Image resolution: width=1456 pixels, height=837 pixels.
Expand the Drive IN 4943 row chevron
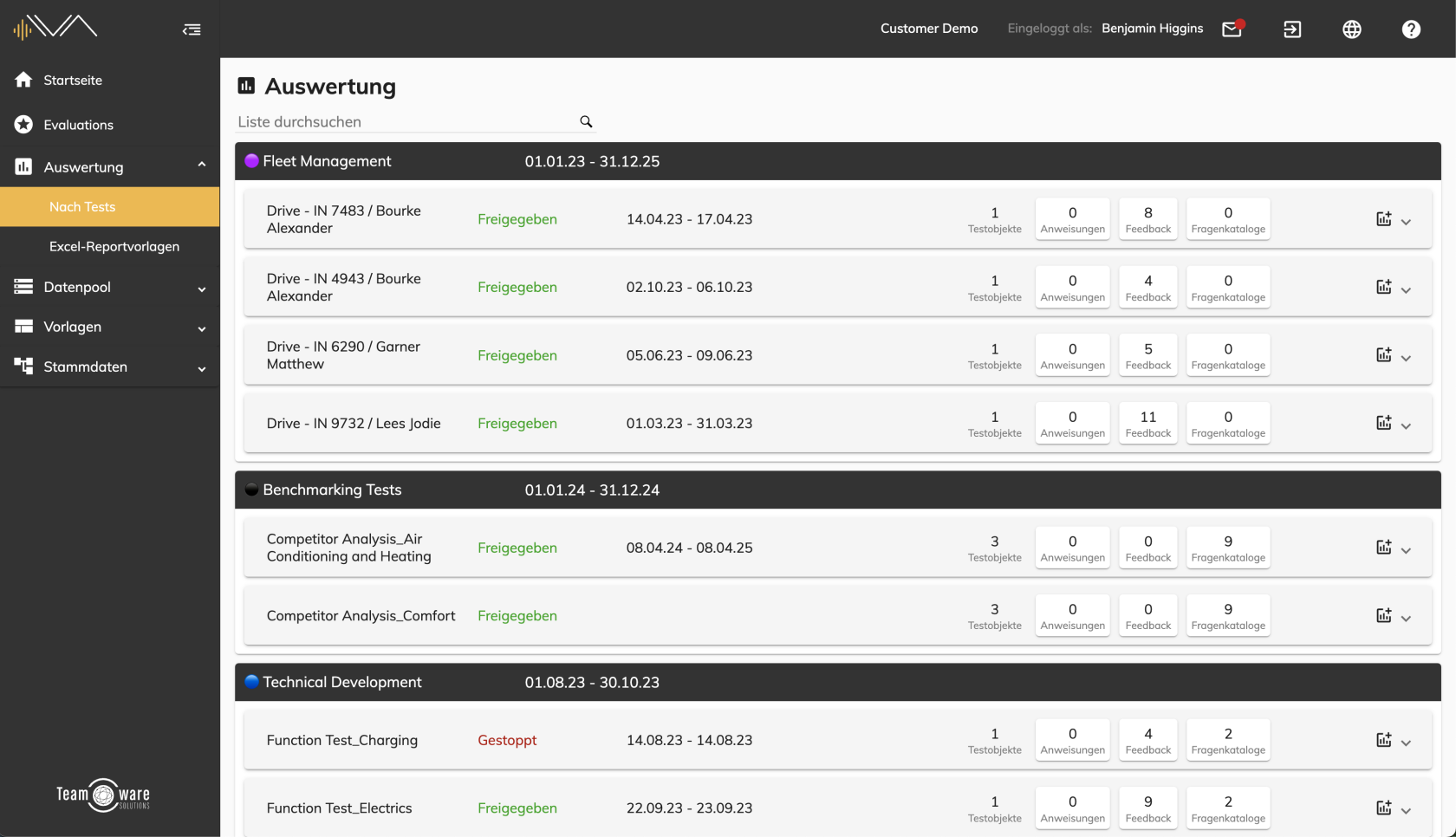coord(1406,290)
